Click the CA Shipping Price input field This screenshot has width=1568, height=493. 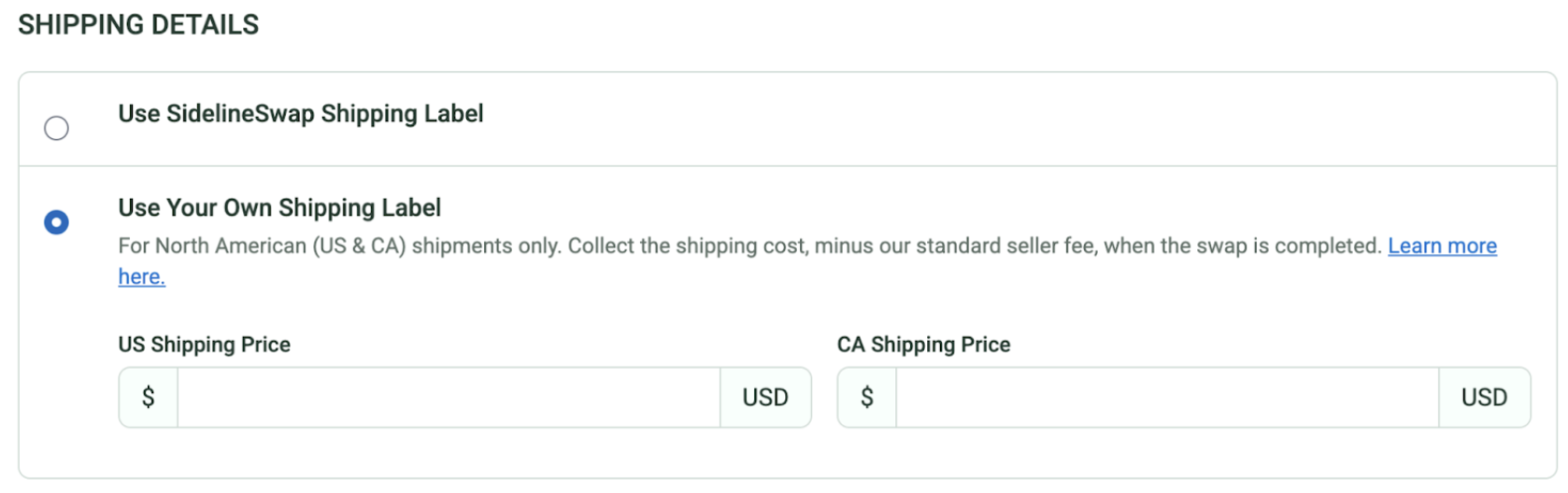click(x=1166, y=398)
